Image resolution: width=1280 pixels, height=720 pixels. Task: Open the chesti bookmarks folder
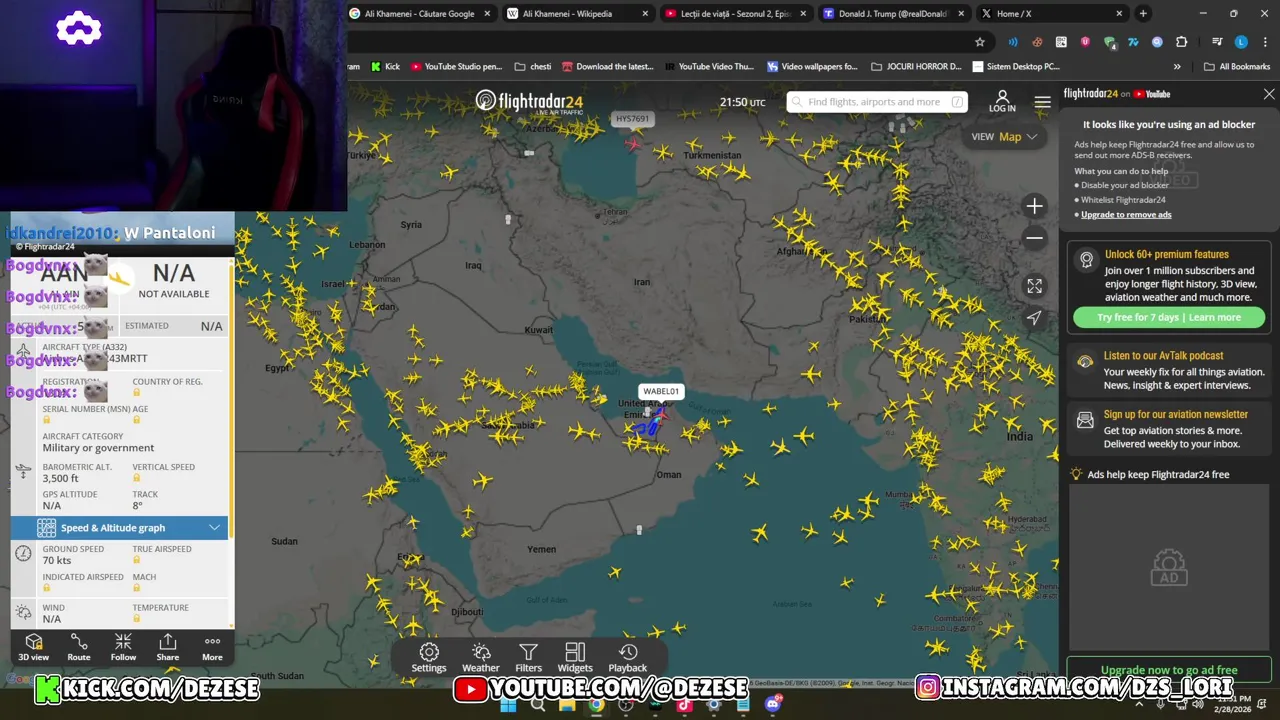[533, 67]
